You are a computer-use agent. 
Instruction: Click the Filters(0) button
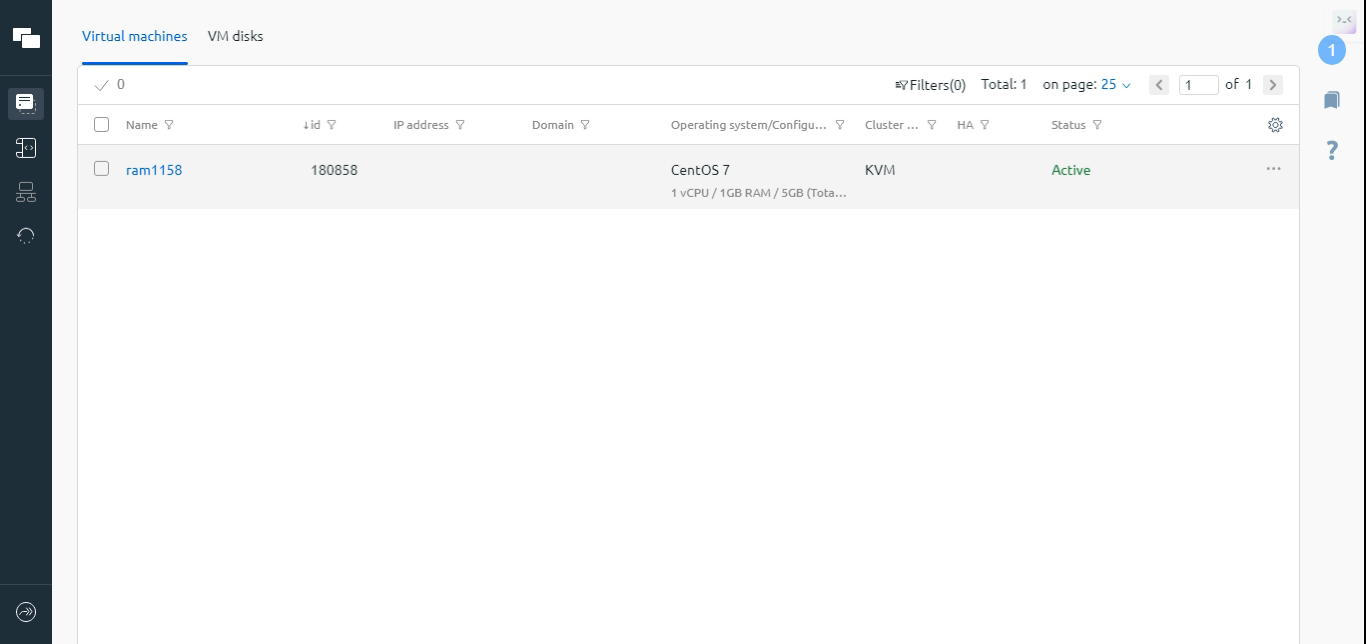[x=930, y=85]
